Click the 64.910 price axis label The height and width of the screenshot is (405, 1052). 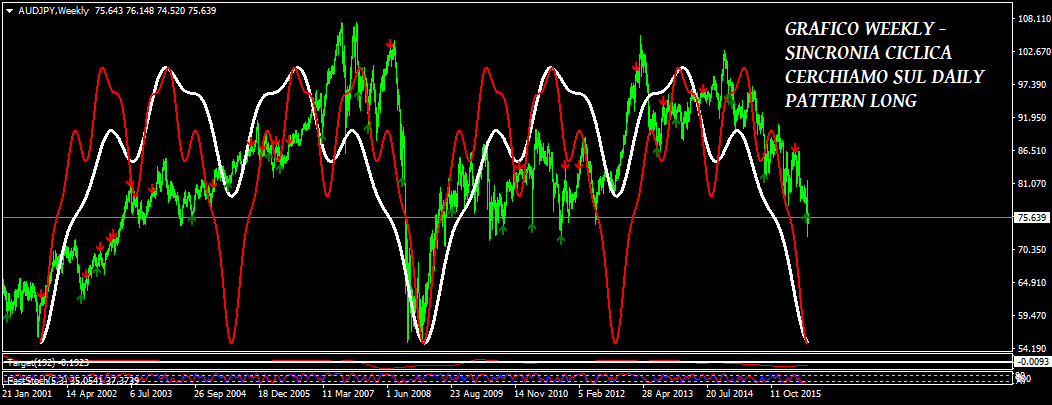click(1030, 283)
